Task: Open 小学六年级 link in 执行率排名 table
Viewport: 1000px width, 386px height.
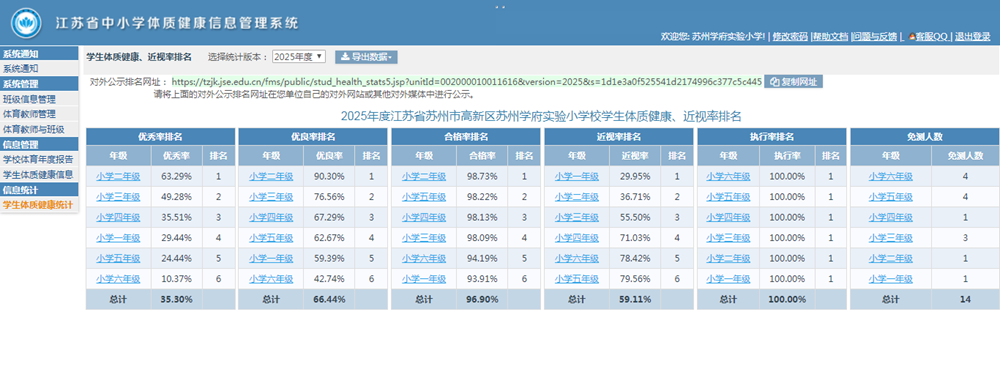Action: 729,176
